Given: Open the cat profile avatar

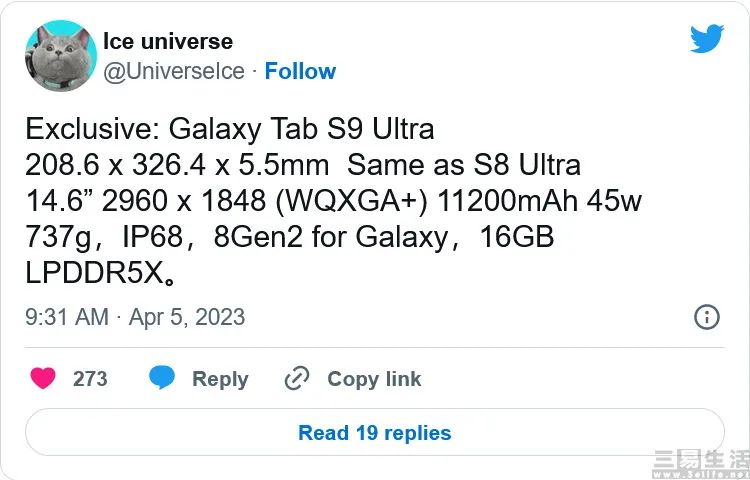Looking at the screenshot, I should point(60,57).
